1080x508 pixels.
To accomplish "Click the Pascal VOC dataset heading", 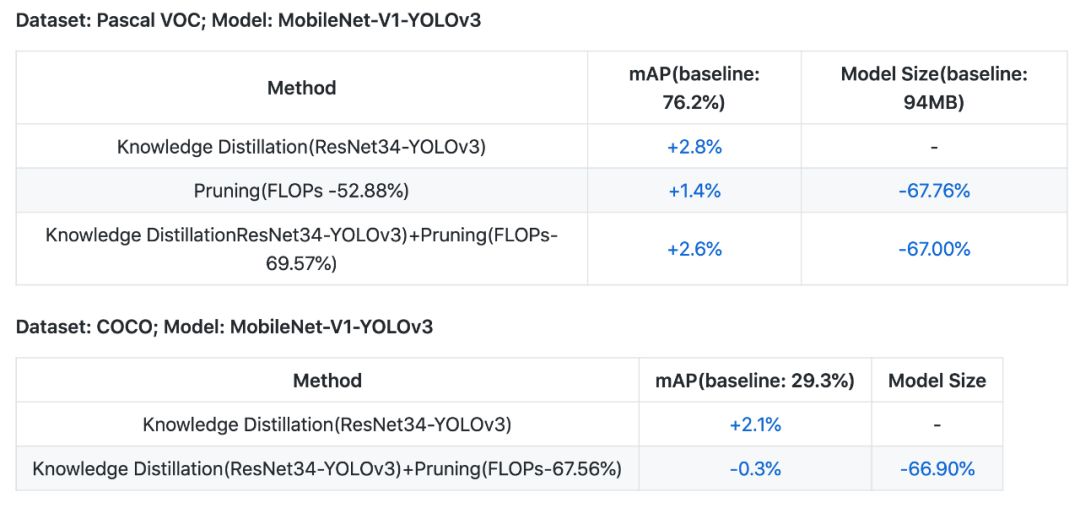I will 248,20.
